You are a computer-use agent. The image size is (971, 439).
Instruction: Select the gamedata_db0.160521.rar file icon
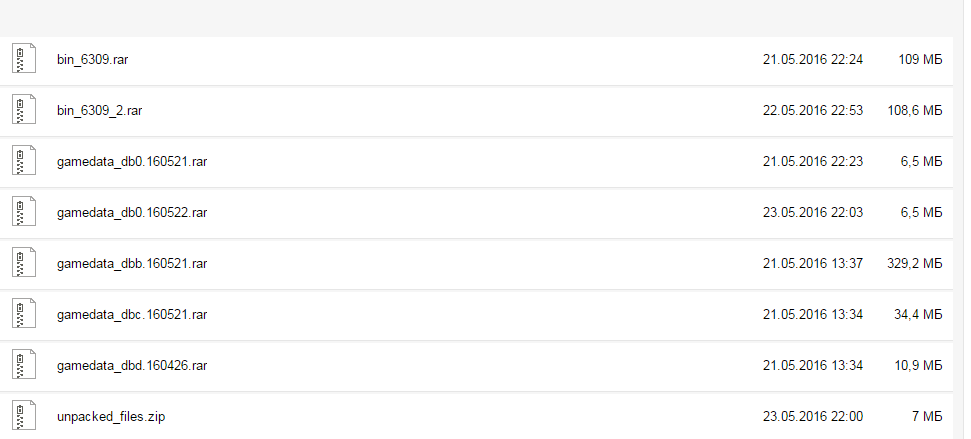pos(24,161)
